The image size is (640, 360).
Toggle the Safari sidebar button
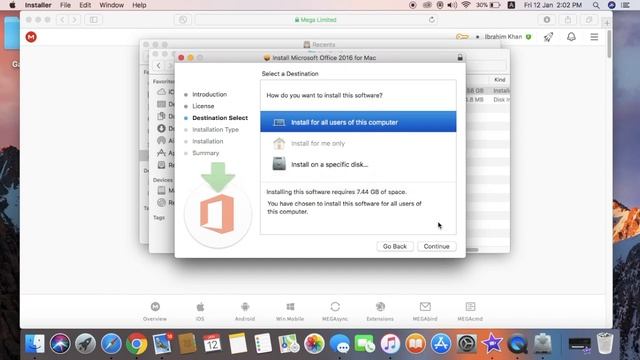click(x=93, y=20)
